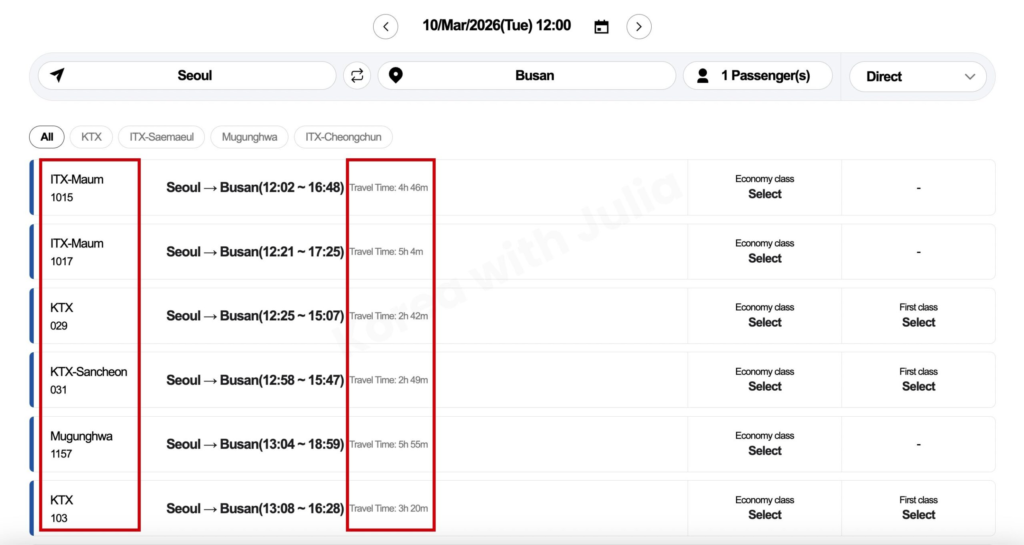Click route Seoul → Busan(13:08 ~ 16:28)

point(255,508)
